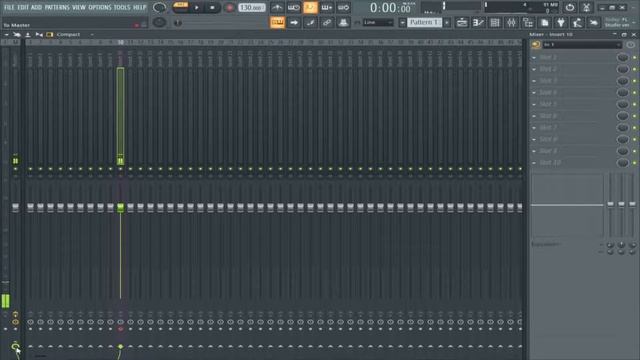Click the 130.000 tempo field
Viewport: 640px width, 360px height.
pyautogui.click(x=251, y=7)
